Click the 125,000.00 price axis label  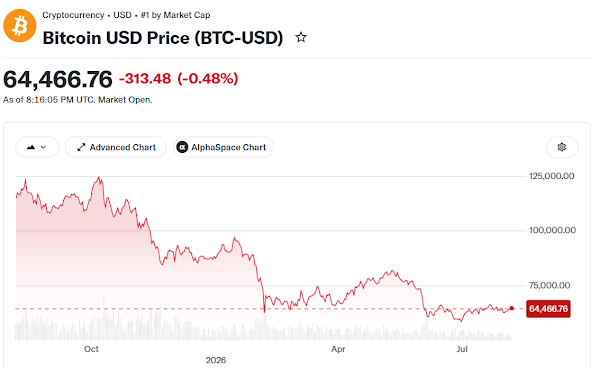(x=551, y=176)
